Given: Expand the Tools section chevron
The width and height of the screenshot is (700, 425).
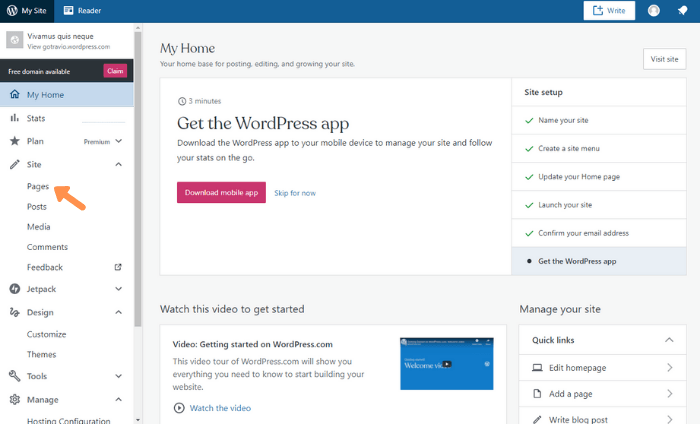Looking at the screenshot, I should tap(118, 376).
